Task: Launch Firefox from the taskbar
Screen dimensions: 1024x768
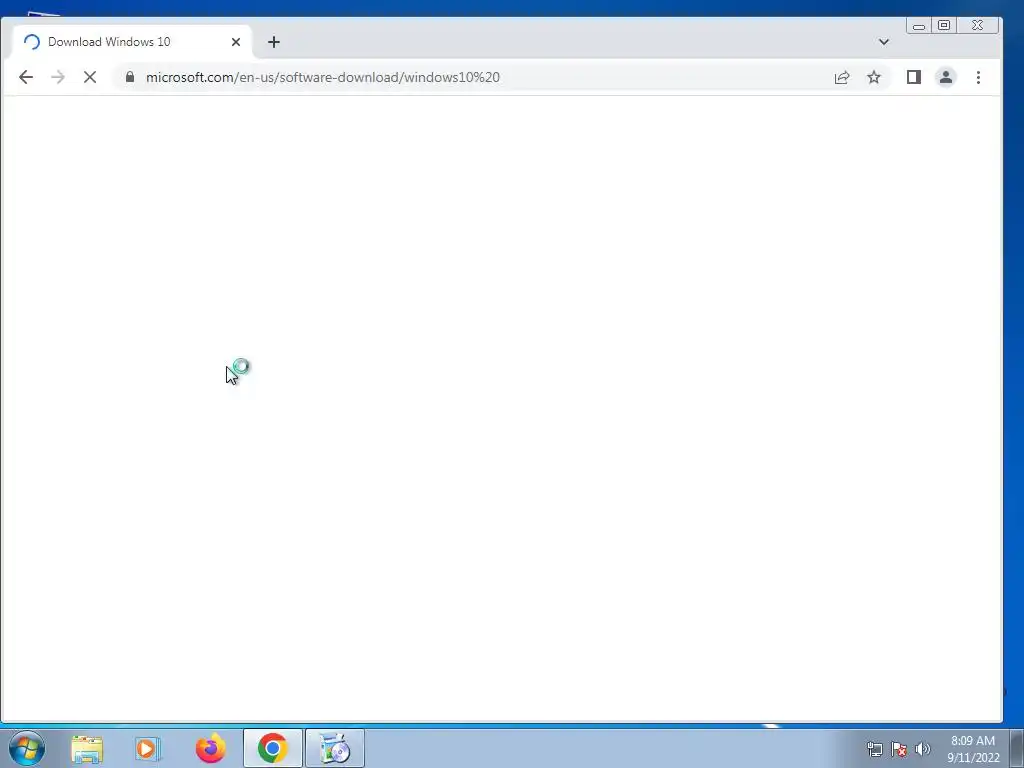Action: pyautogui.click(x=210, y=748)
